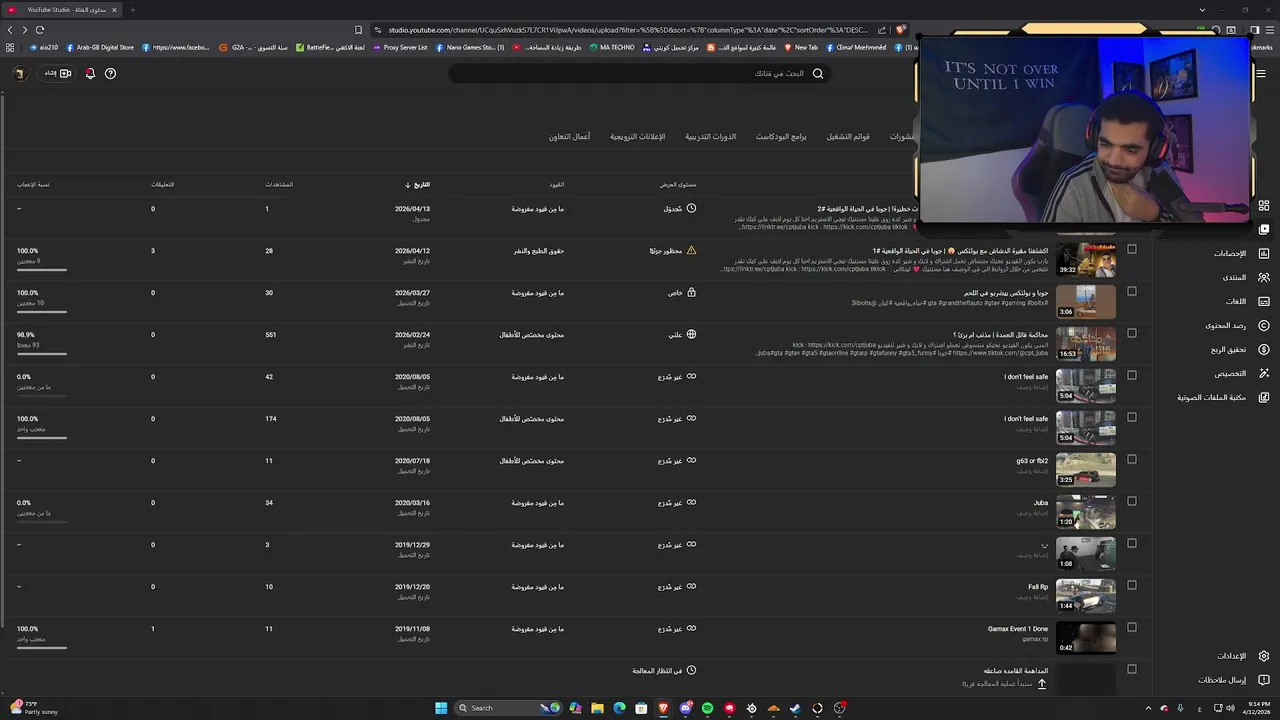Click the browser reload icon
The height and width of the screenshot is (720, 1280).
pos(40,30)
